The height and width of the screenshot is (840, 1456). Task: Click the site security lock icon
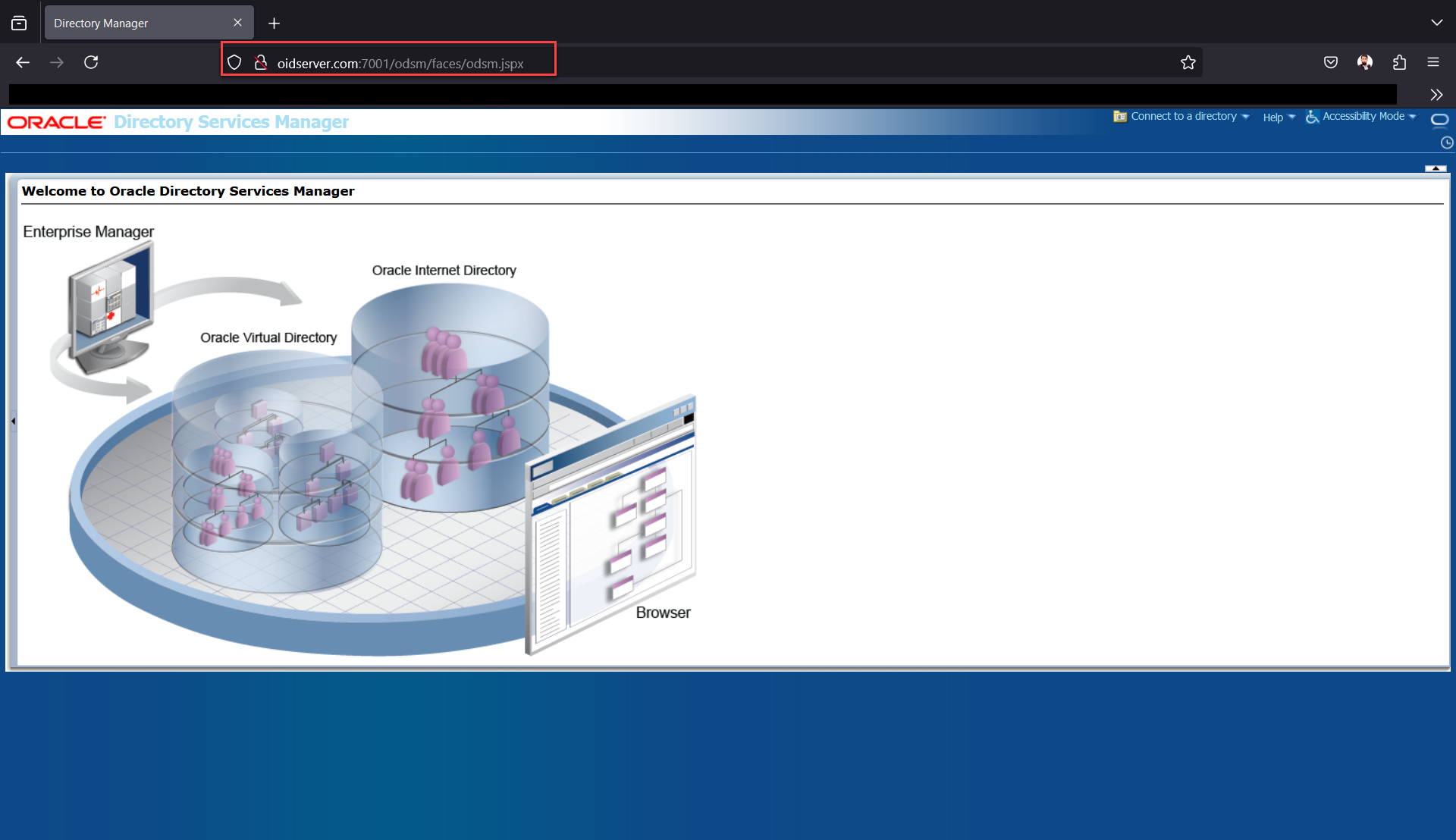[261, 63]
